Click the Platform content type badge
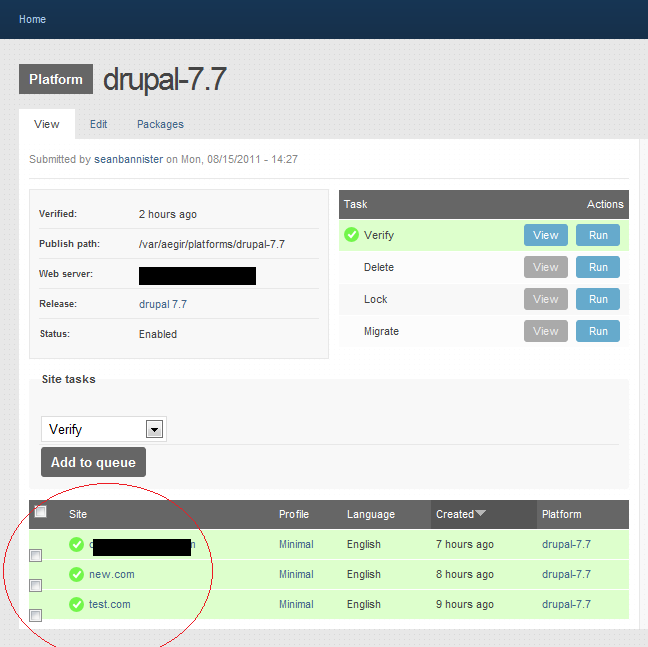Image resolution: width=648 pixels, height=647 pixels. coord(56,79)
